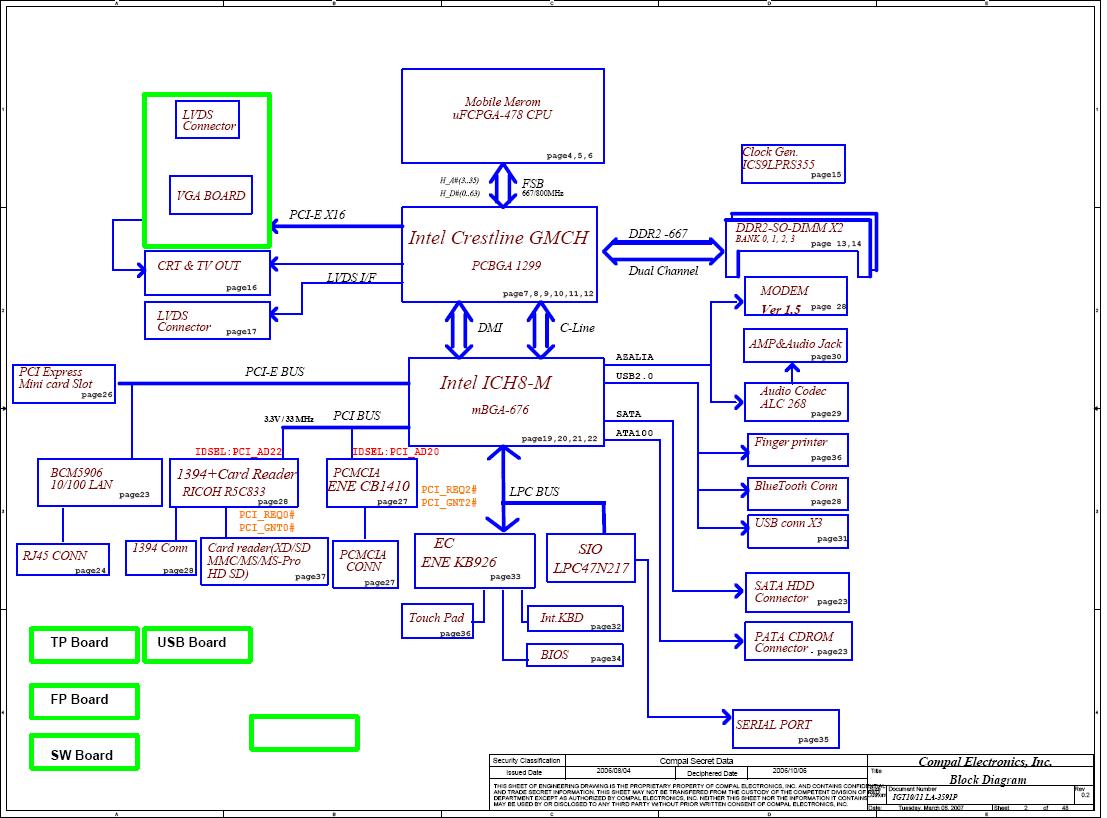Select the Touch Pad block
The image size is (1107, 818).
click(437, 621)
